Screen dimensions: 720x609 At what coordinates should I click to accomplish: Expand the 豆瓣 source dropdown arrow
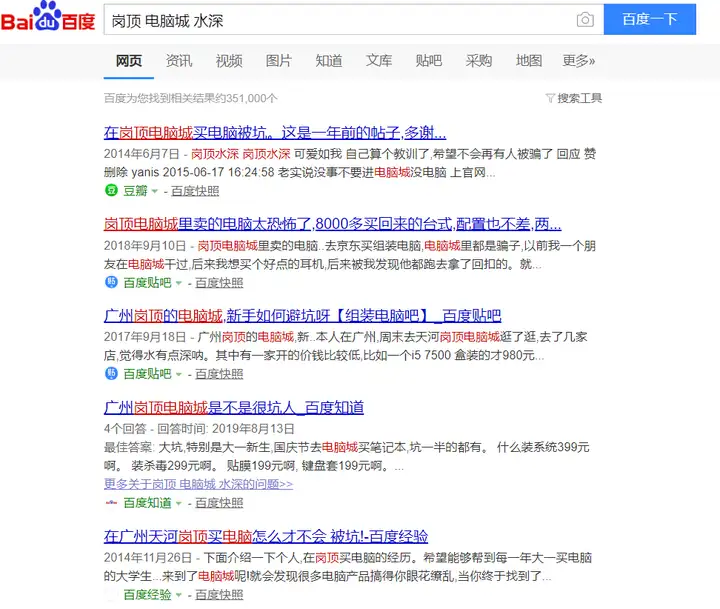pyautogui.click(x=154, y=191)
